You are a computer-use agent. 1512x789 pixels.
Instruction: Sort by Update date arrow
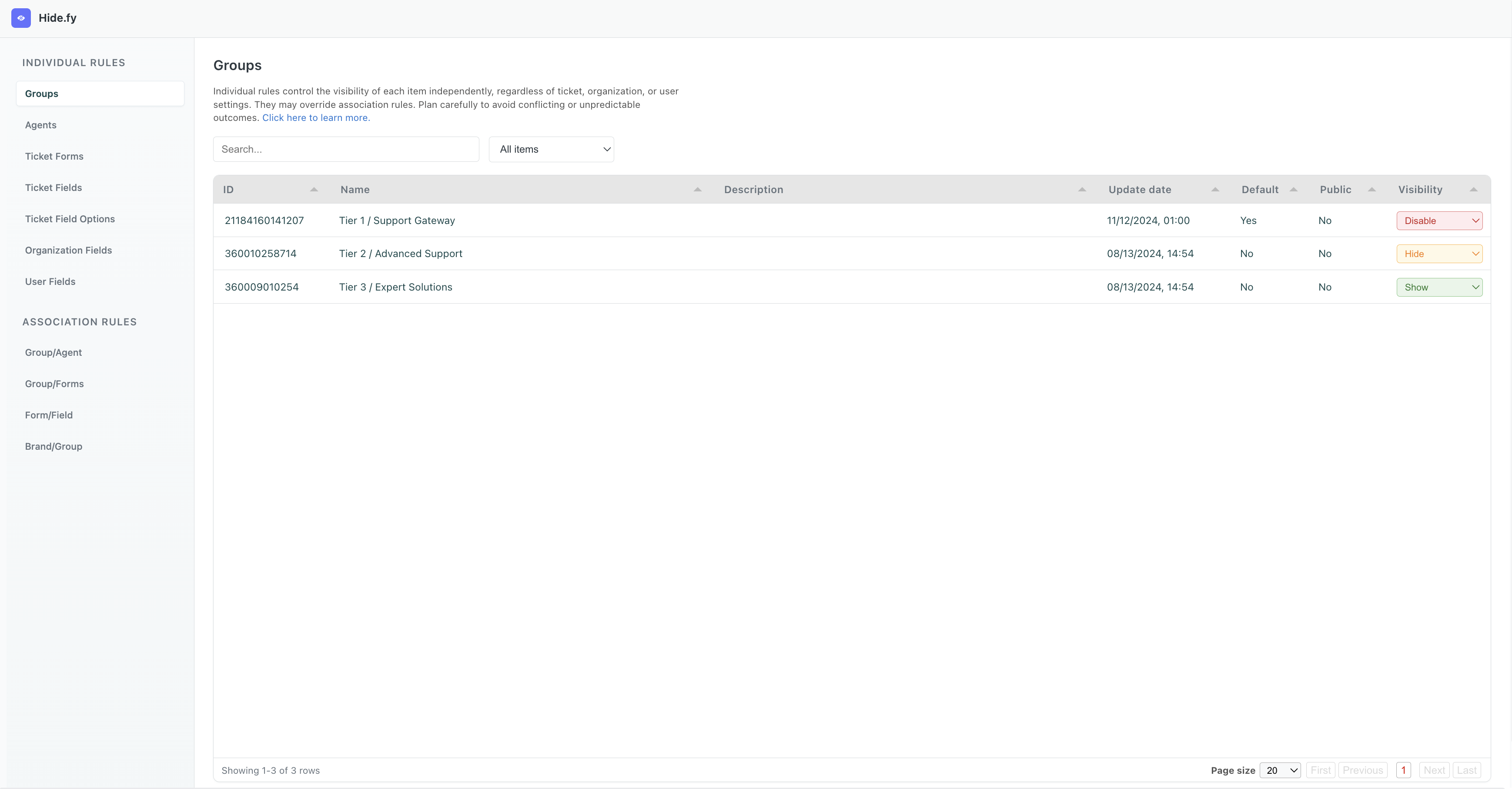pyautogui.click(x=1216, y=190)
